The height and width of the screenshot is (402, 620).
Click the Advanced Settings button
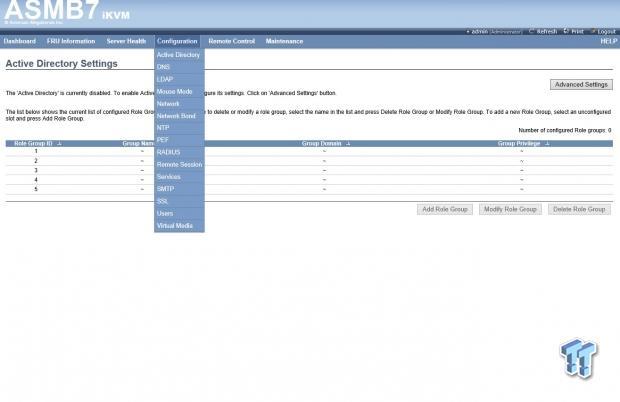[x=581, y=85]
